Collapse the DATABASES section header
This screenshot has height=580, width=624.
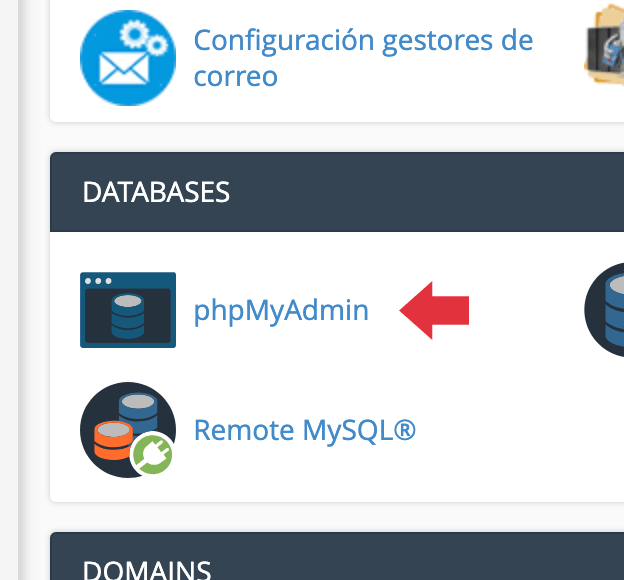[x=337, y=192]
